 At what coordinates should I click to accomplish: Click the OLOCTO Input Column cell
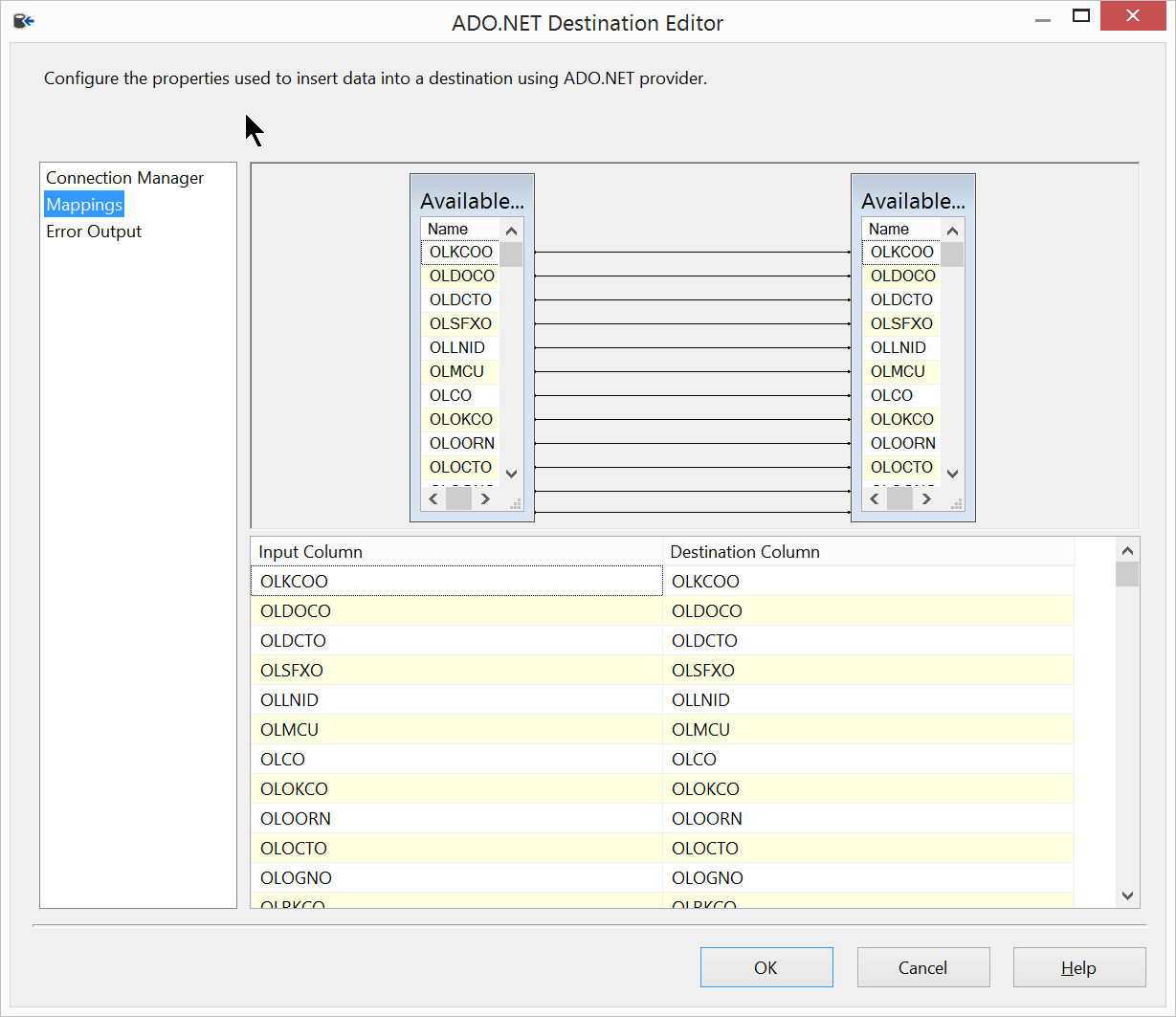tap(456, 849)
